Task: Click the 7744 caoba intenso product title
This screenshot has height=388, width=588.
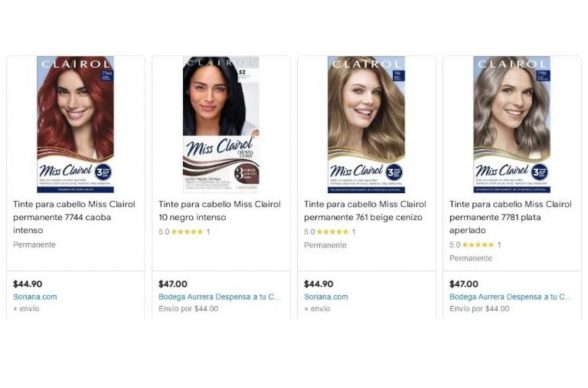Action: [x=74, y=217]
